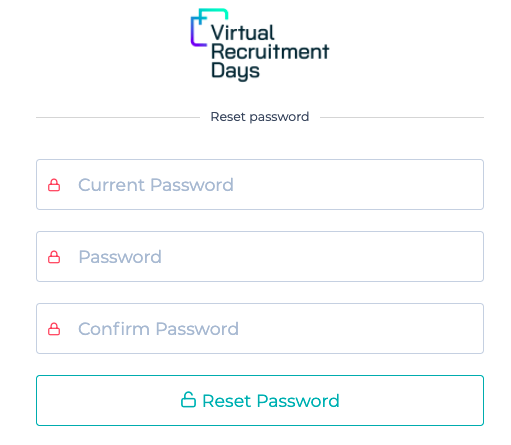Screen dimensions: 511x445
Task: Click the purple lower corner of the logo bracket
Action: point(198,40)
